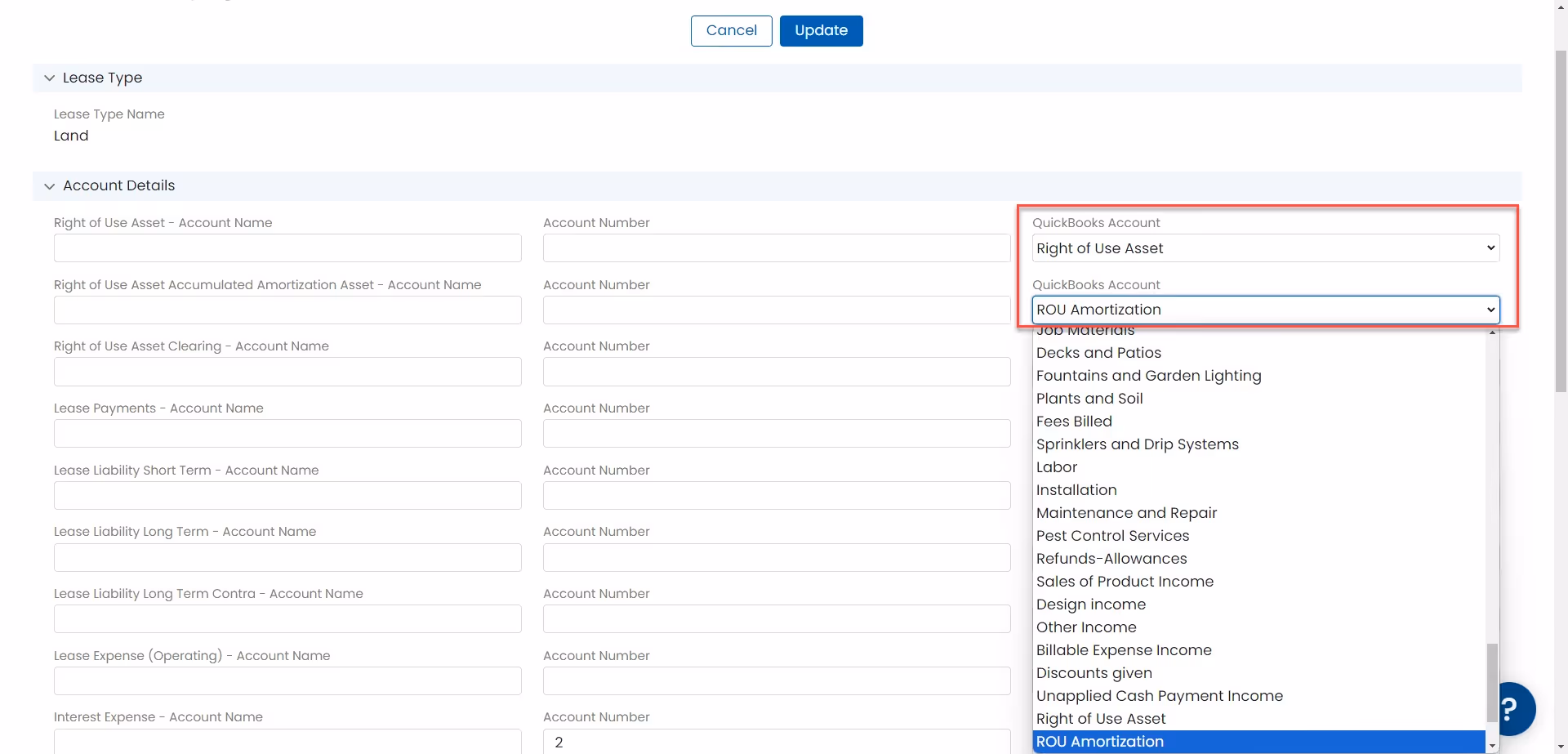Select Fountains and Garden Lighting option
Screen dimensions: 1568x754
coord(1258,376)
